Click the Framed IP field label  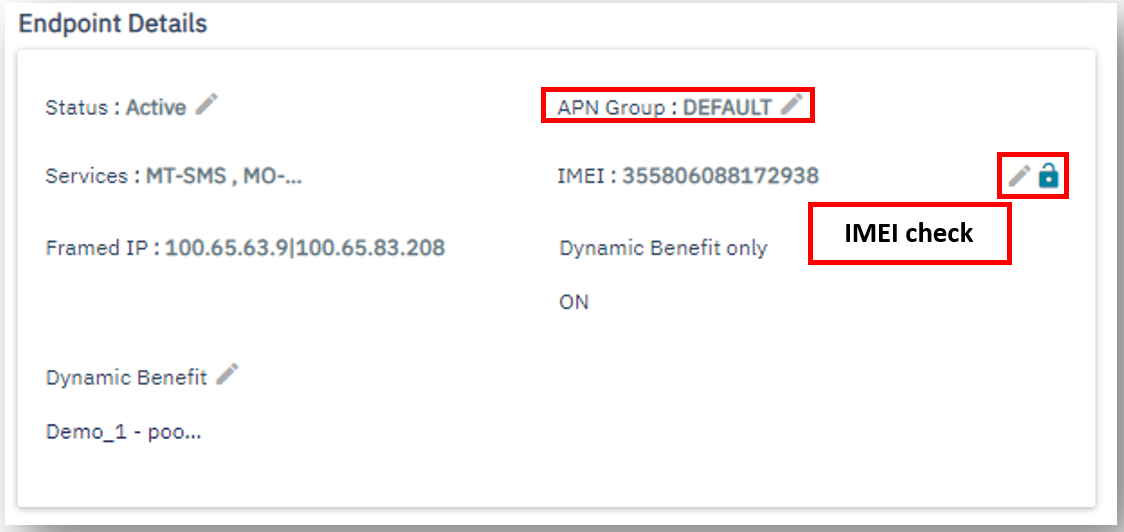98,248
